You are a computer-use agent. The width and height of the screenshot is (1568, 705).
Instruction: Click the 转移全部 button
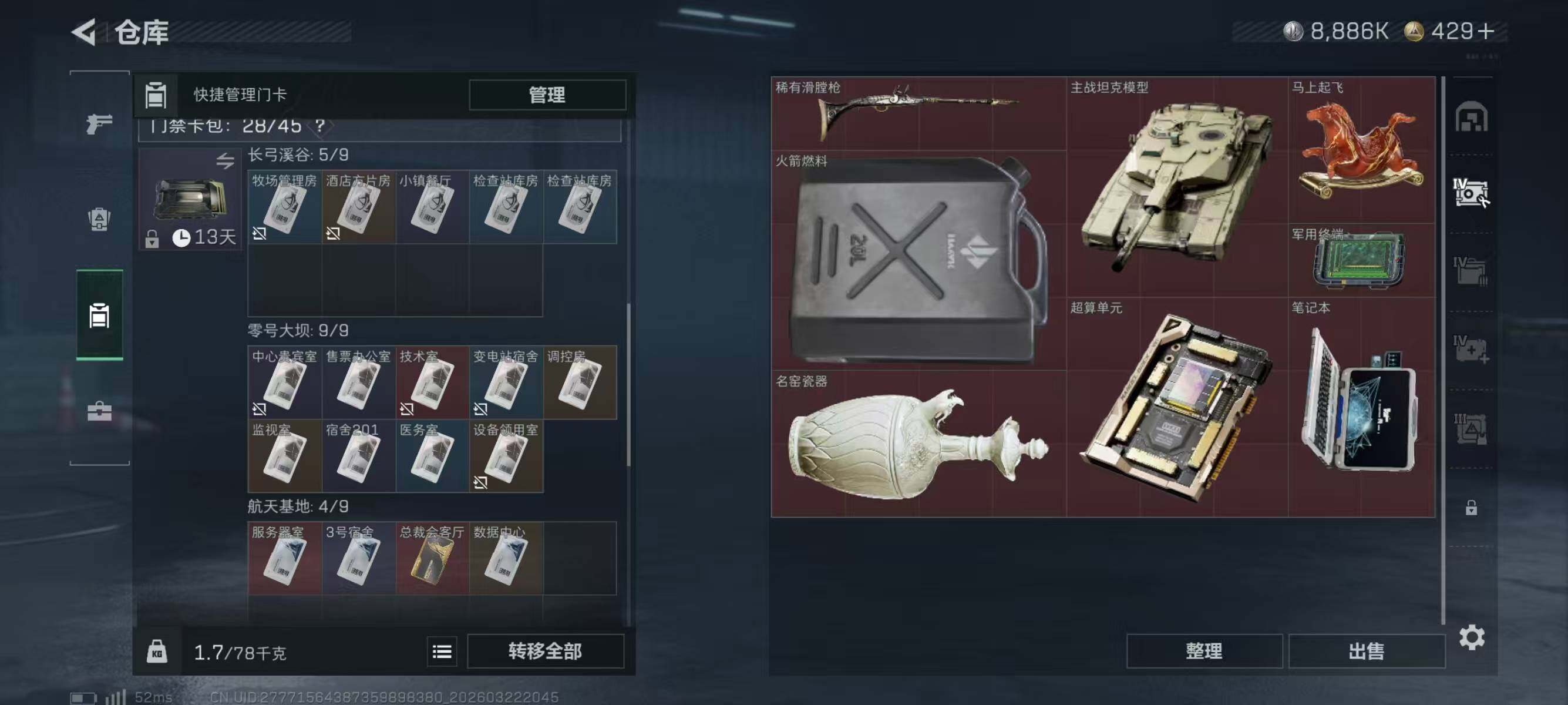pyautogui.click(x=545, y=652)
